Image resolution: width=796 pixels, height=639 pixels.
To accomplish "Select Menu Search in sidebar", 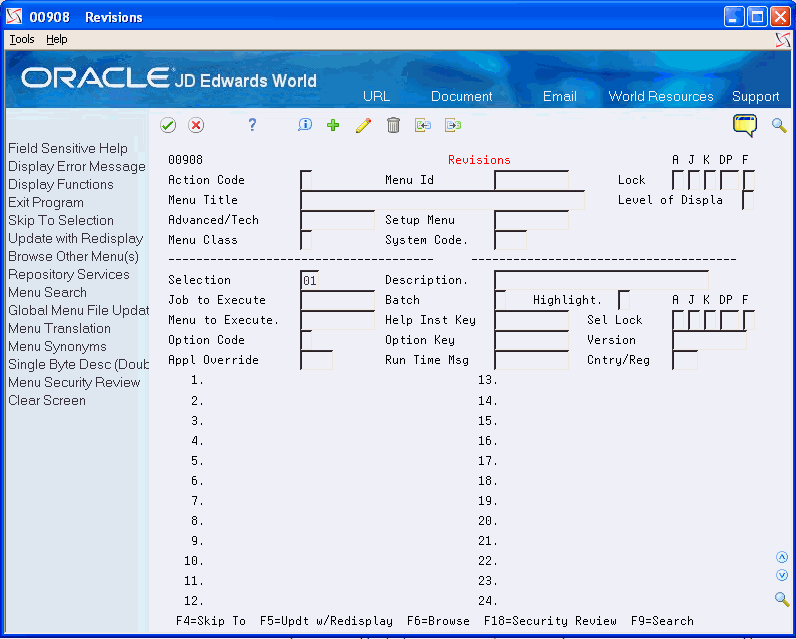I will coord(47,292).
